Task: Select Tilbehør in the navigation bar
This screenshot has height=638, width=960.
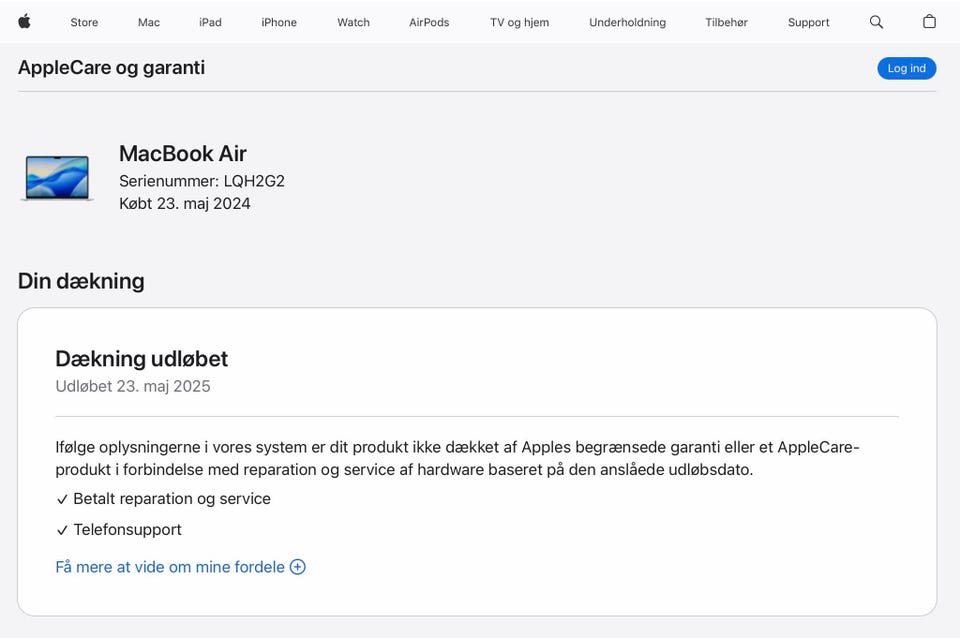Action: pyautogui.click(x=726, y=22)
